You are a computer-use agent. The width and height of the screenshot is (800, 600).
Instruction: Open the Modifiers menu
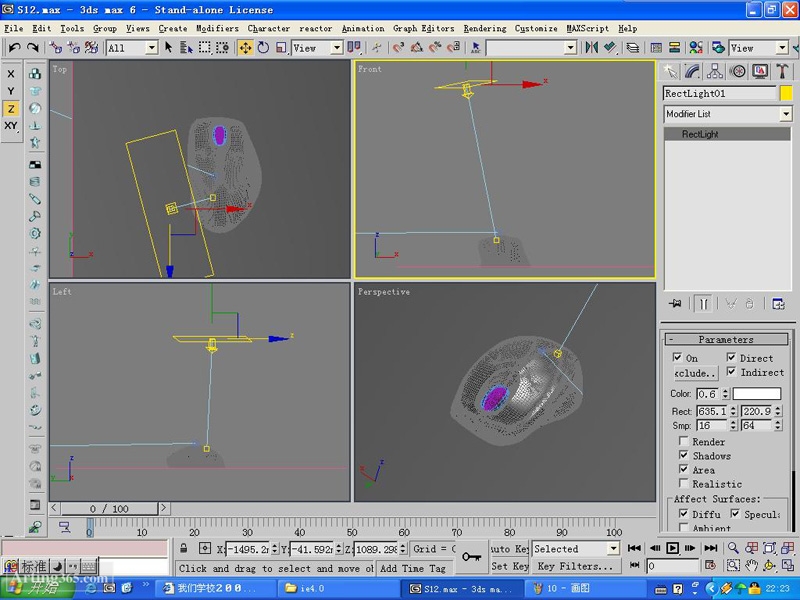coord(217,29)
